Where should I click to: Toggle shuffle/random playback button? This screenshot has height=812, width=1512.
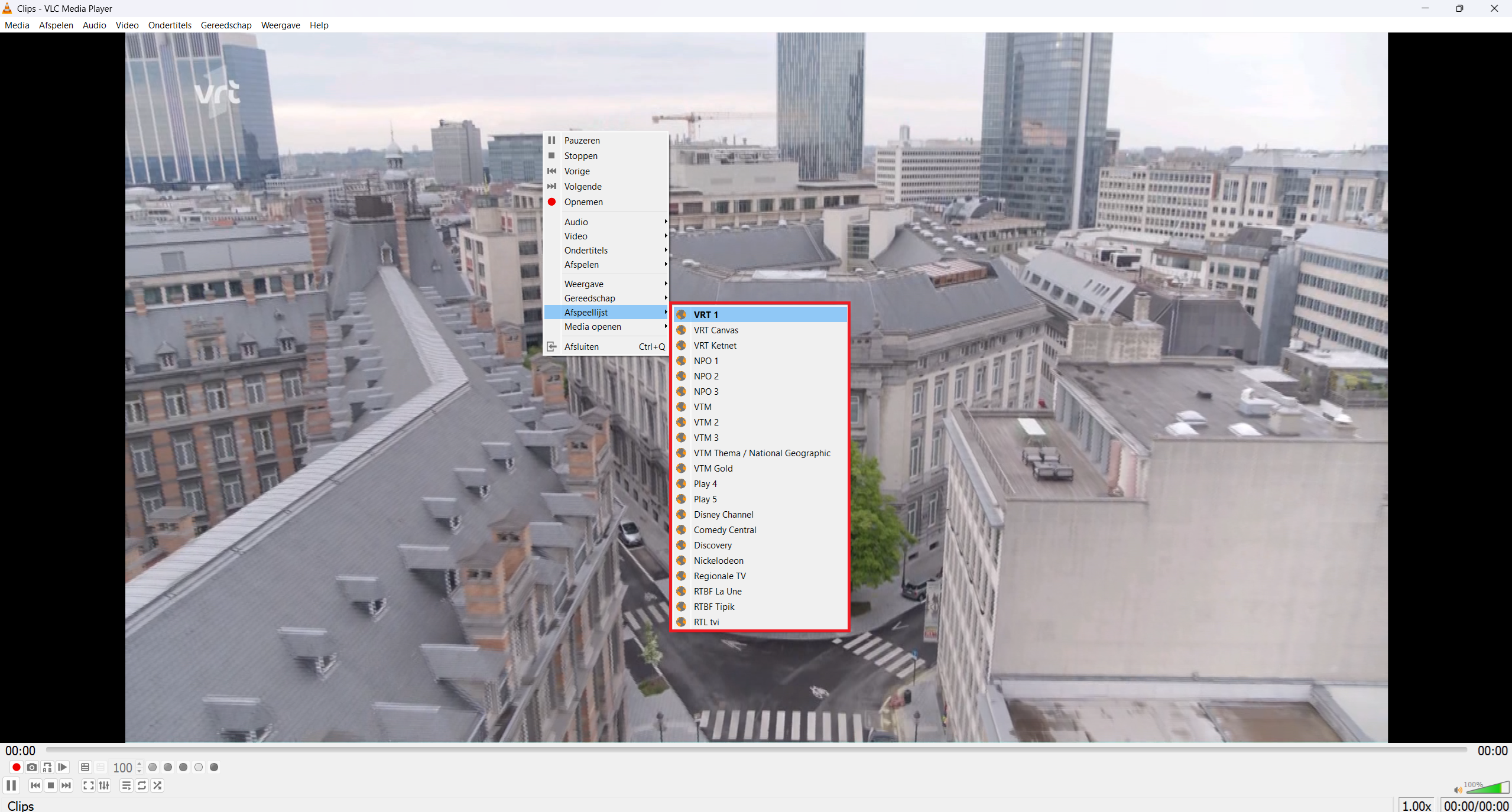pyautogui.click(x=157, y=785)
